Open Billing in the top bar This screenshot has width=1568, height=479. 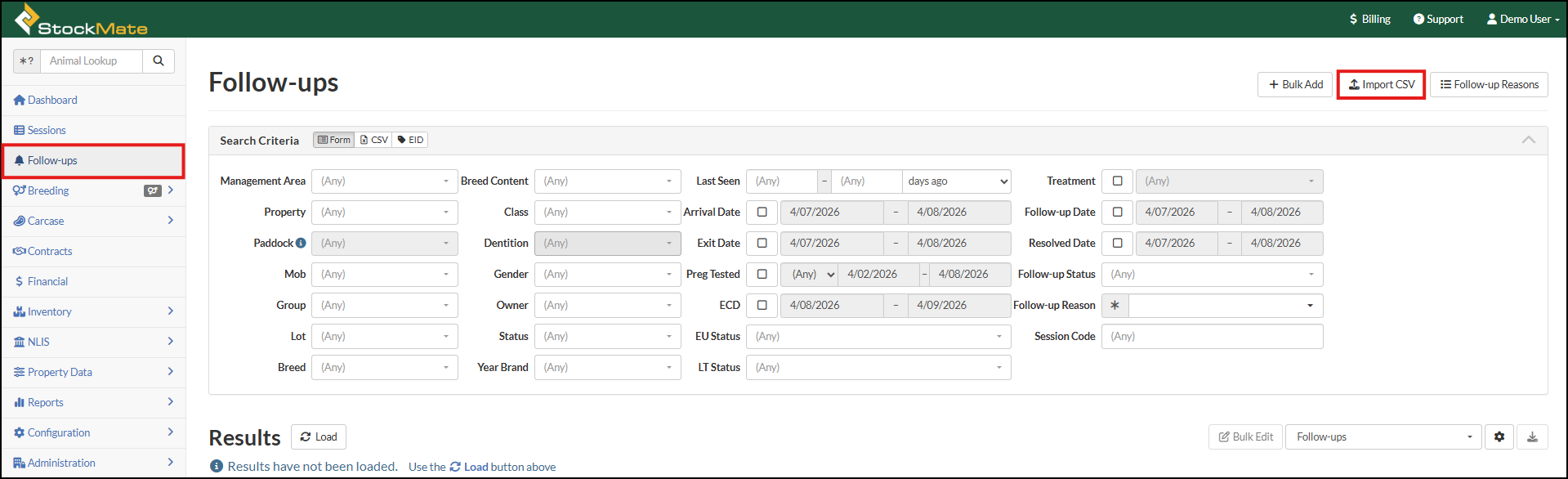coord(1369,19)
